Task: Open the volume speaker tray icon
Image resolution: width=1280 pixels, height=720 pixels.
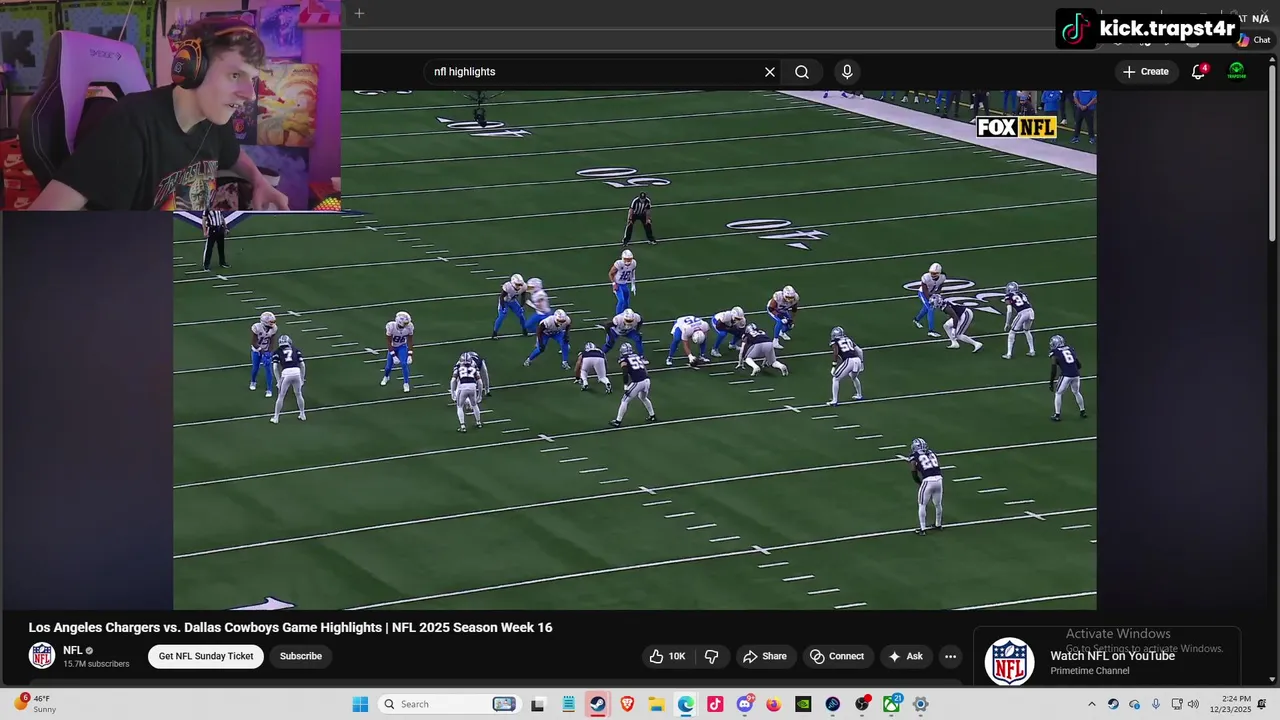Action: click(x=1193, y=704)
